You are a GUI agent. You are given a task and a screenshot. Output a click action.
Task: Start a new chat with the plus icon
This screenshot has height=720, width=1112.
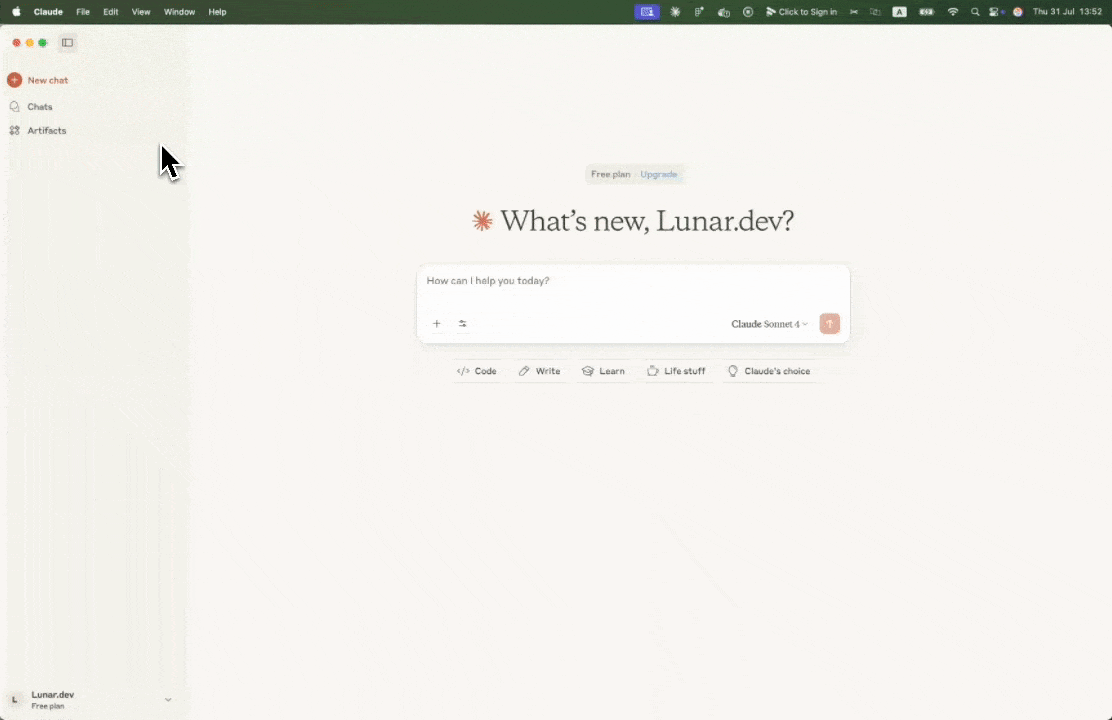(x=14, y=80)
